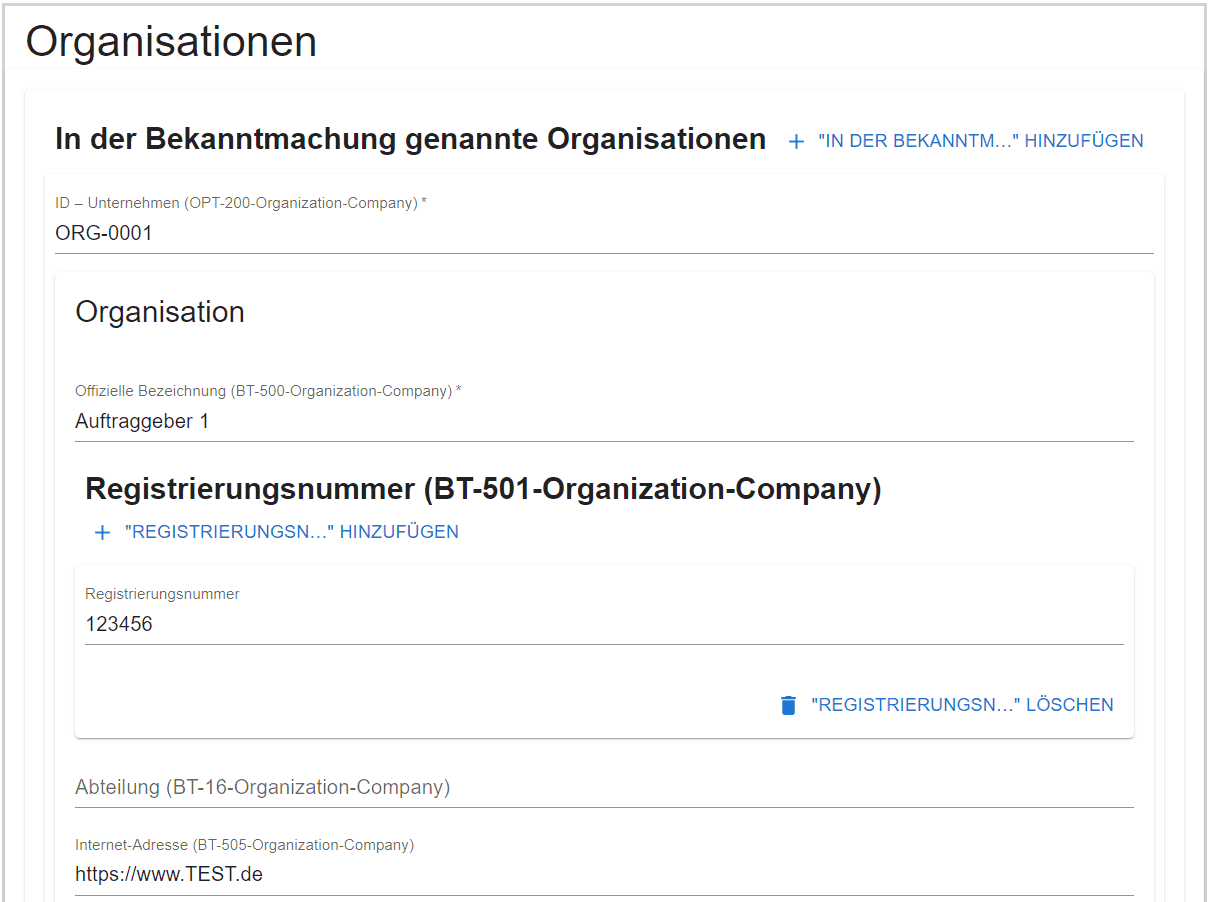Image resolution: width=1210 pixels, height=902 pixels.
Task: Click the Organisationen page heading
Action: [x=170, y=41]
